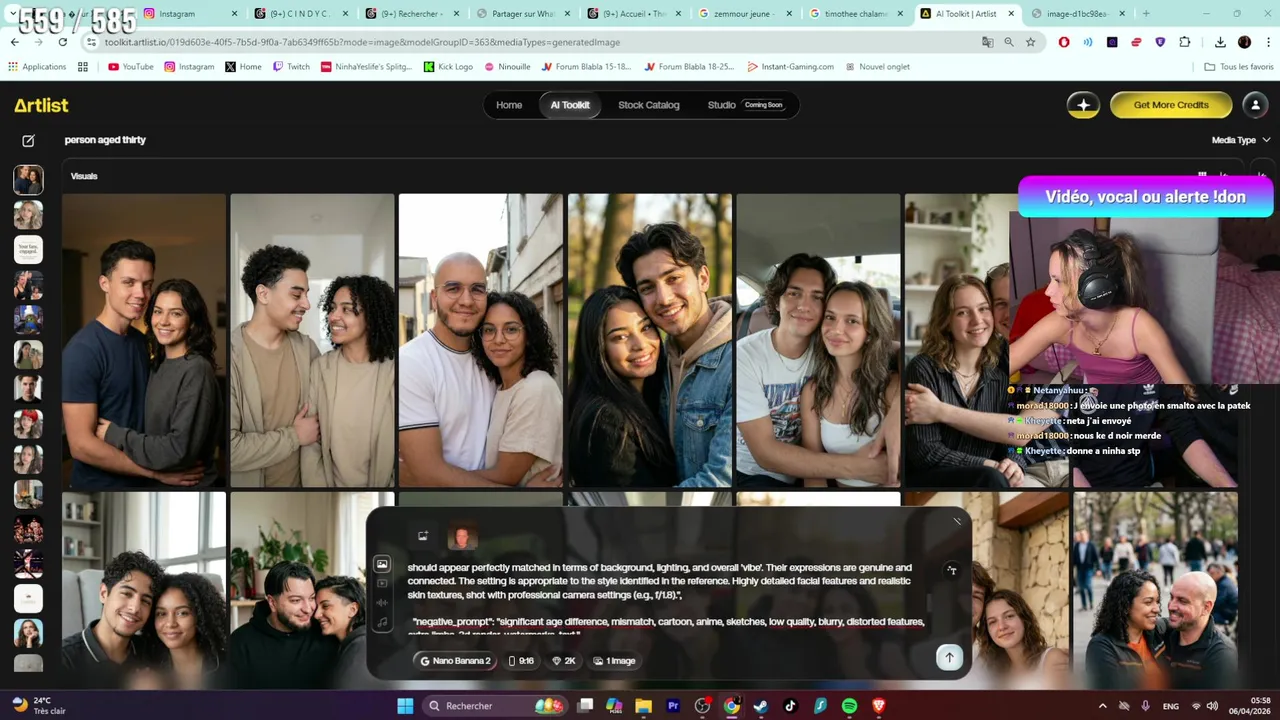The height and width of the screenshot is (720, 1280).
Task: Open Steam from the Windows taskbar
Action: click(x=761, y=706)
